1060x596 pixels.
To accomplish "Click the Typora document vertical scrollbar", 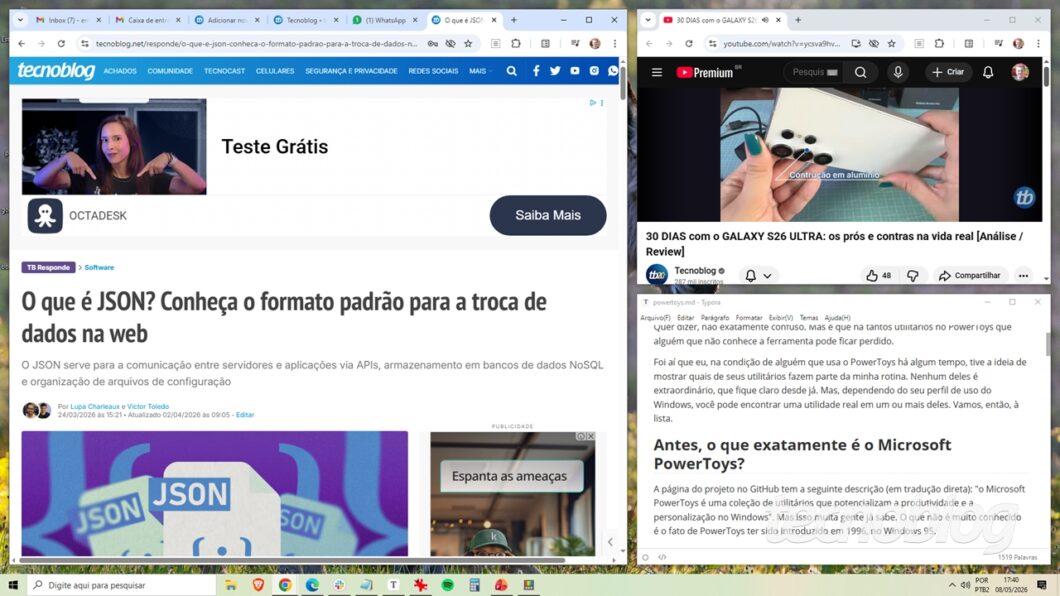I will pyautogui.click(x=1047, y=343).
